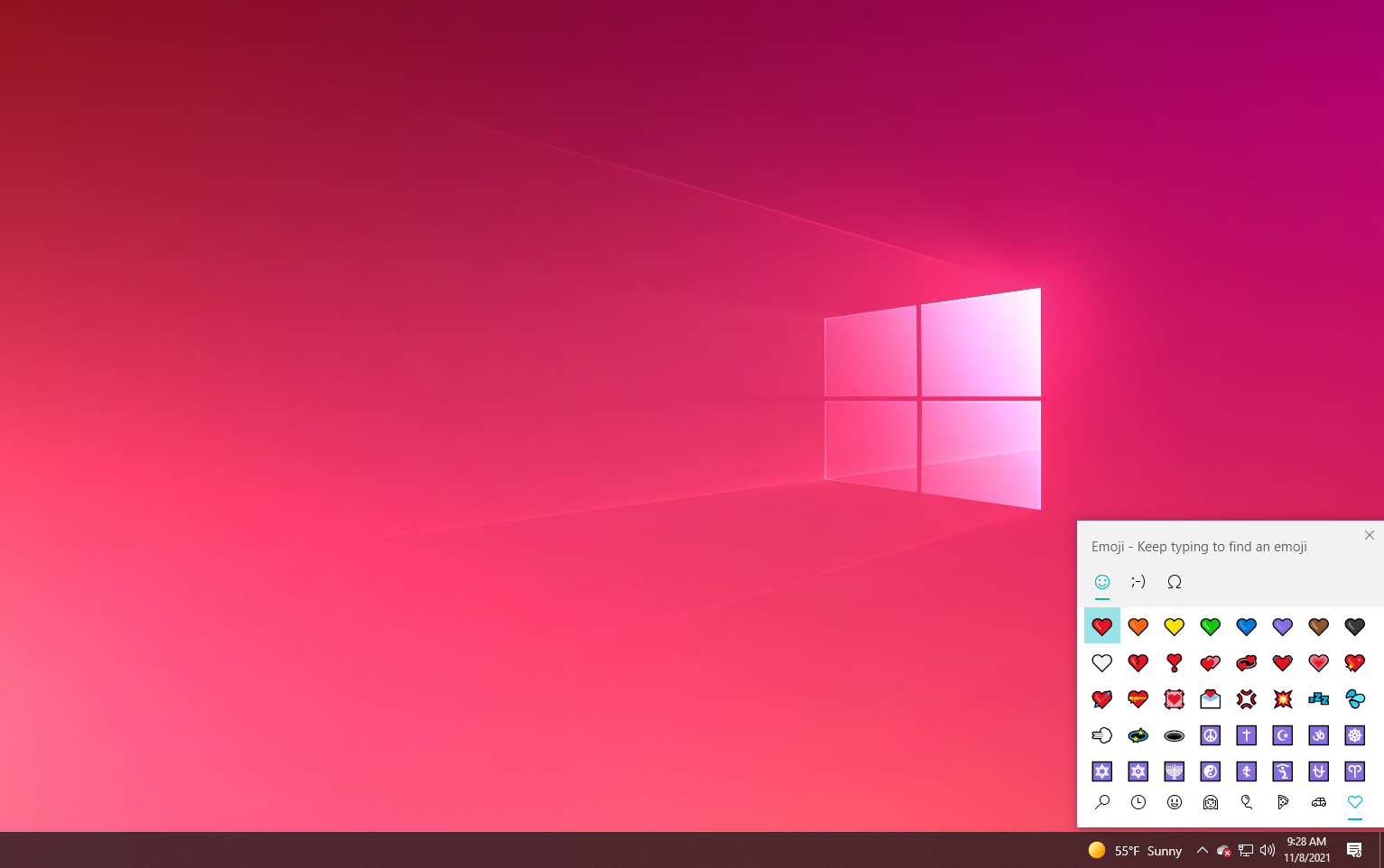Open emoji search magnifier category
The image size is (1384, 868).
coord(1102,802)
